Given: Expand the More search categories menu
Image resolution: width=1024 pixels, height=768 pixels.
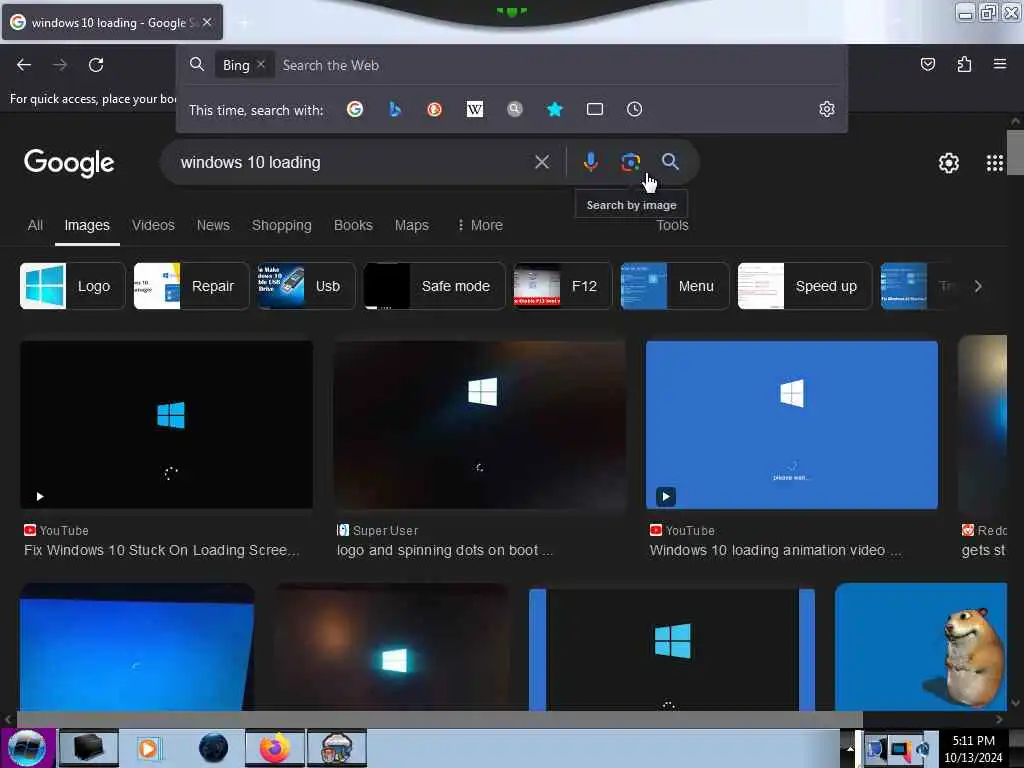Looking at the screenshot, I should coord(480,225).
